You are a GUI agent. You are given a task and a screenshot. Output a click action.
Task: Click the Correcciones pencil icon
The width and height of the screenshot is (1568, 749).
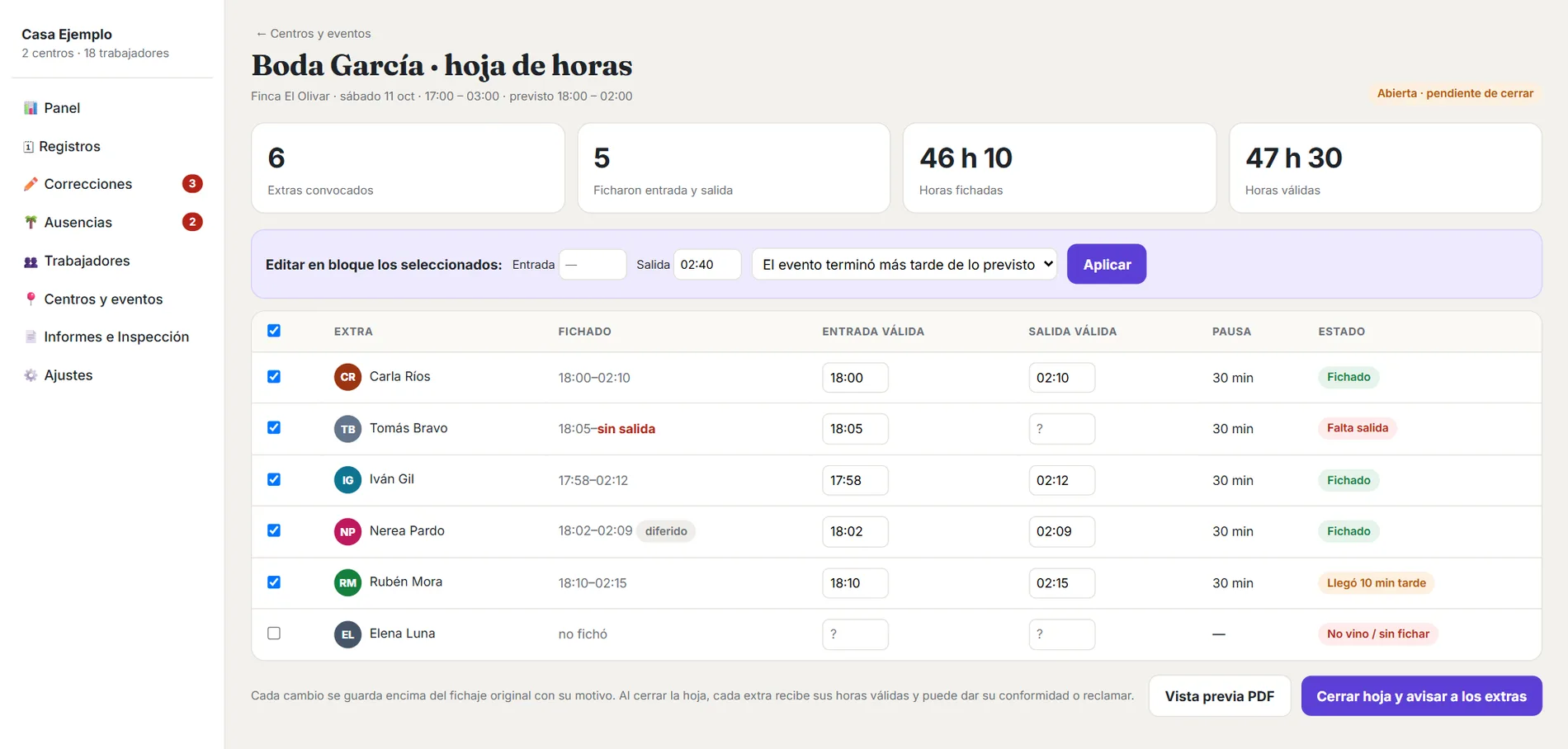pyautogui.click(x=31, y=184)
